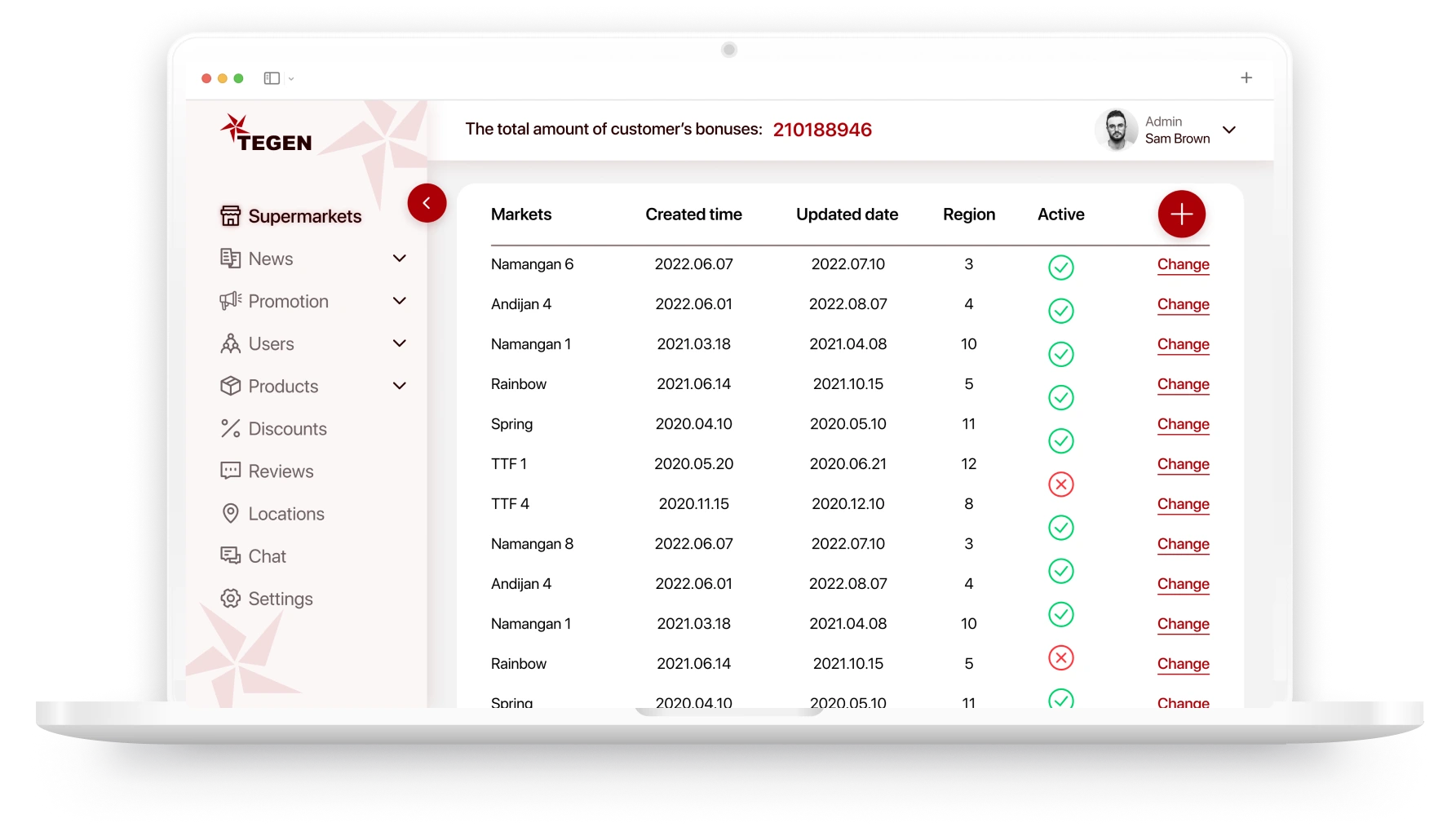Click the Region column header
Screen dimensions: 1456x836
coord(969,215)
